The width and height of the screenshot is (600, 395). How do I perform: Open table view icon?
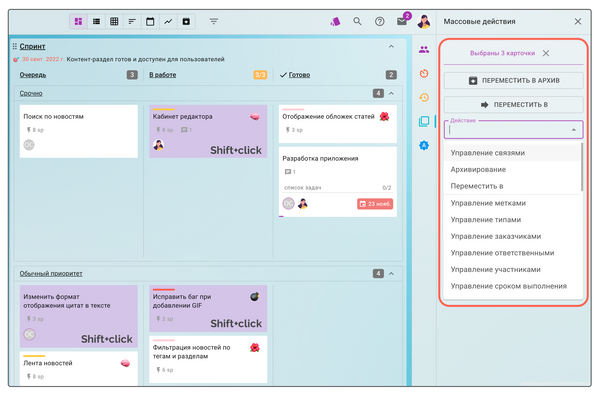point(114,21)
